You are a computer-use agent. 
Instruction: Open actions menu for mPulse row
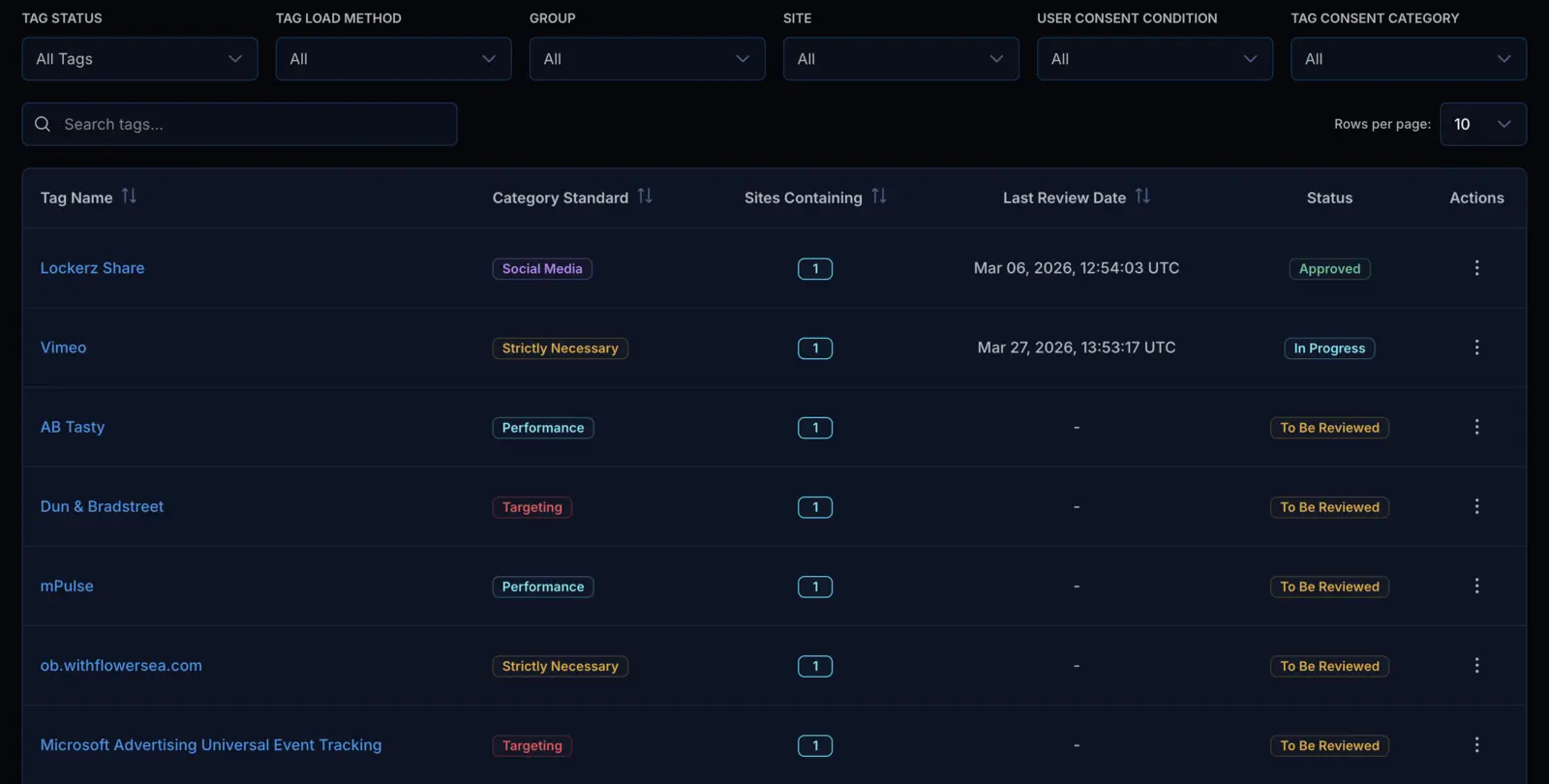point(1476,586)
